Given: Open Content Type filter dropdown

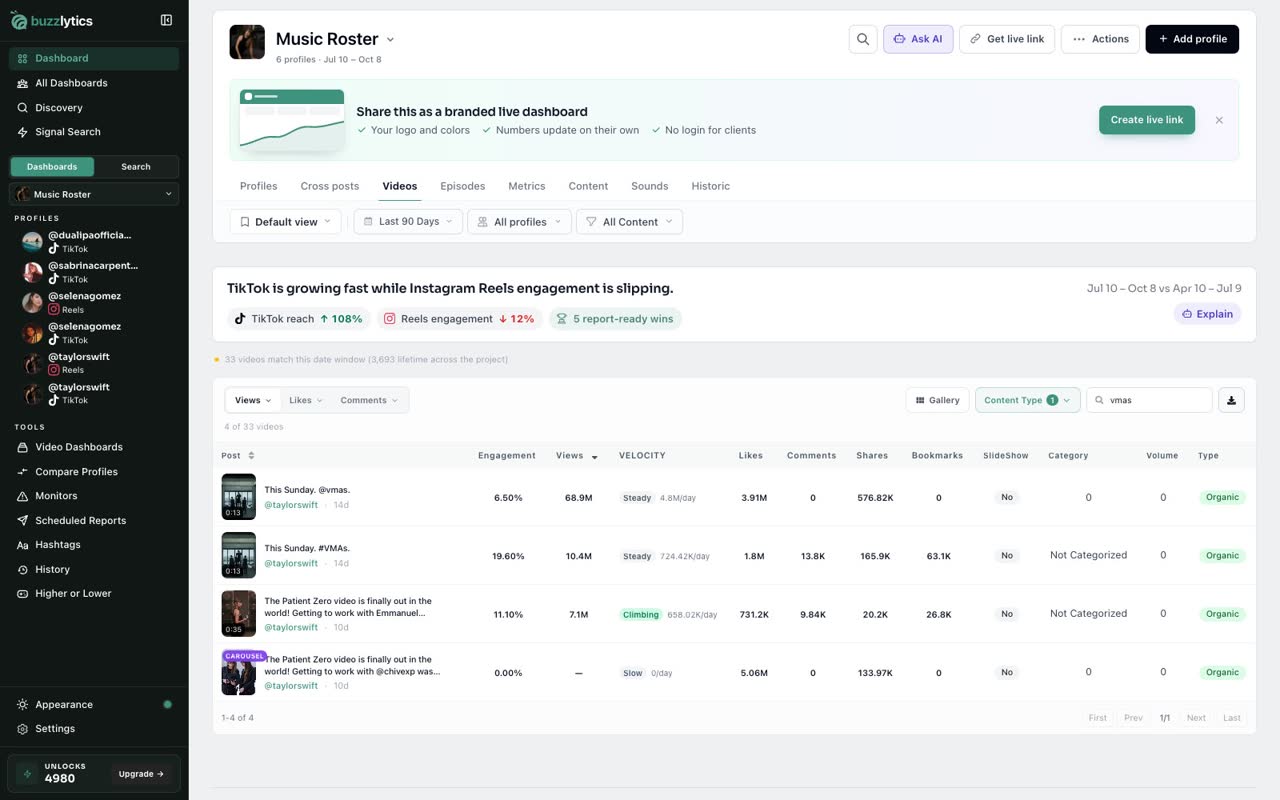Looking at the screenshot, I should (1028, 400).
